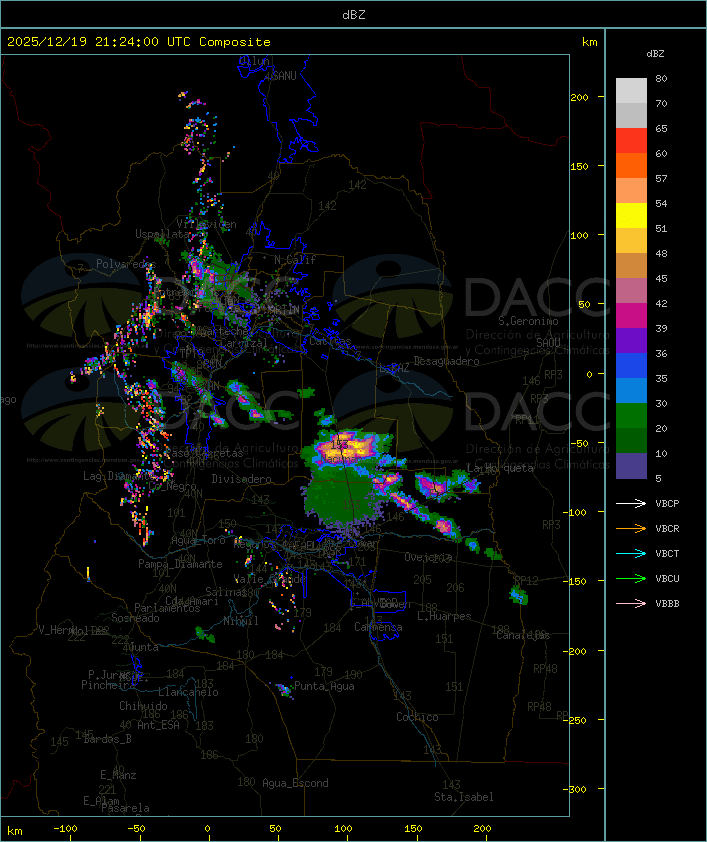This screenshot has width=707, height=842.
Task: Click the Agua_Escond place label
Action: coord(295,783)
